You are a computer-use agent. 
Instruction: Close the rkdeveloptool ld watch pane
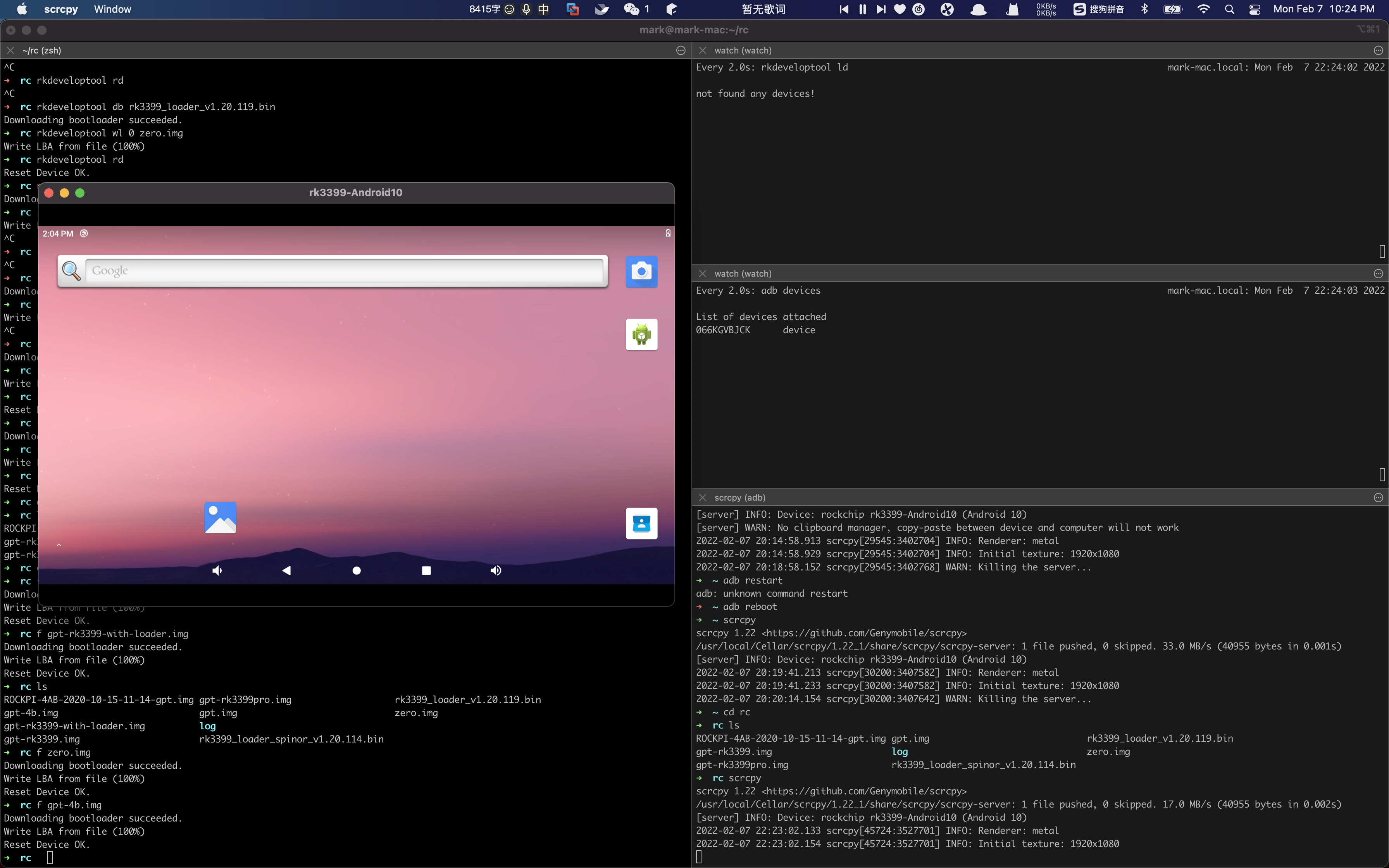point(703,50)
